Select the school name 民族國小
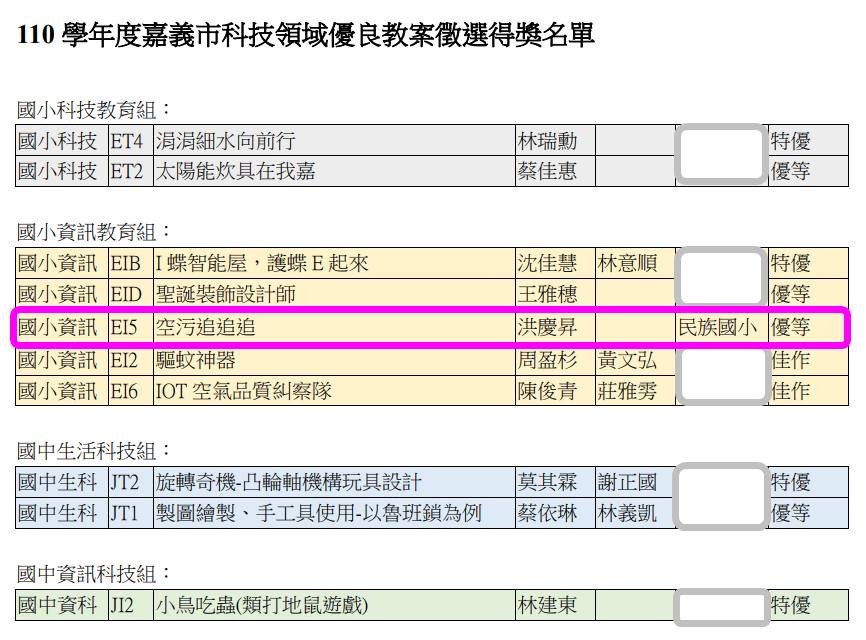Screen dimensions: 866x640 tap(718, 327)
